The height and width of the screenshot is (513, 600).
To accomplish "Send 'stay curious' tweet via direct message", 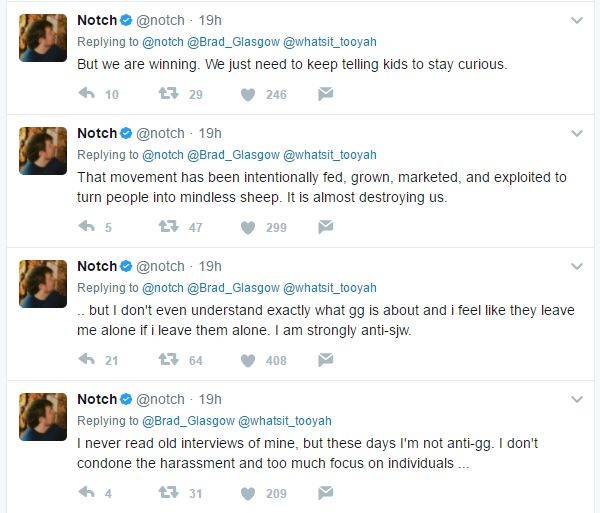I will (x=325, y=94).
